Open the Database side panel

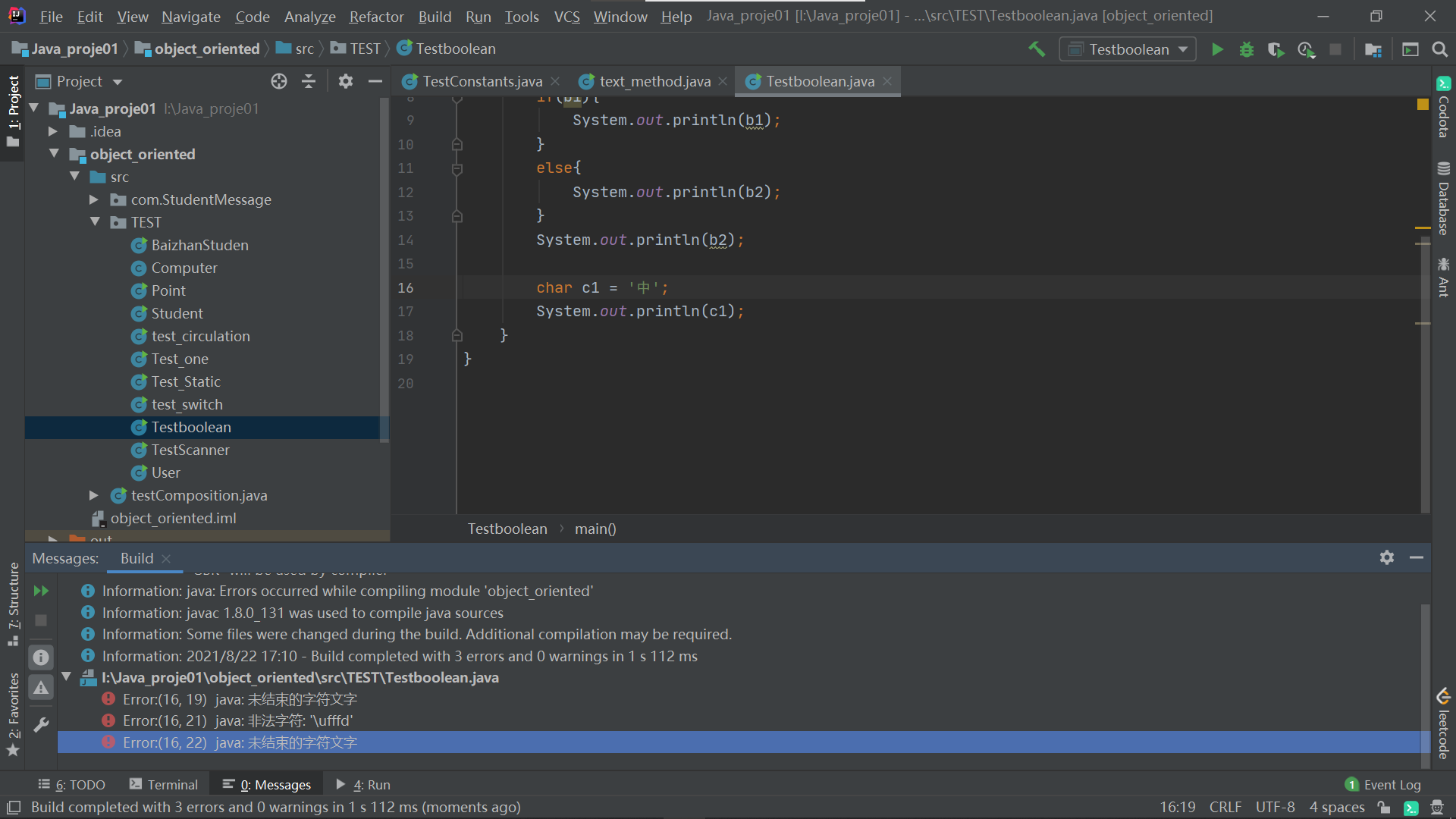coord(1443,199)
